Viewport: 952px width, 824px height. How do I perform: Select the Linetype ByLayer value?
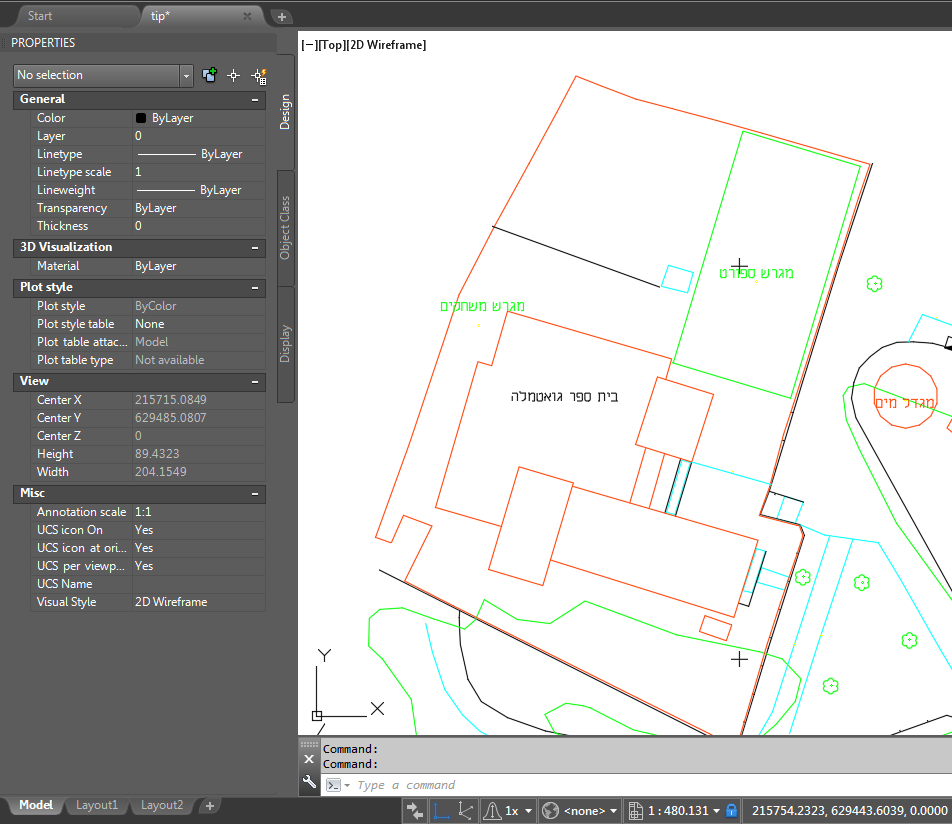pyautogui.click(x=199, y=154)
